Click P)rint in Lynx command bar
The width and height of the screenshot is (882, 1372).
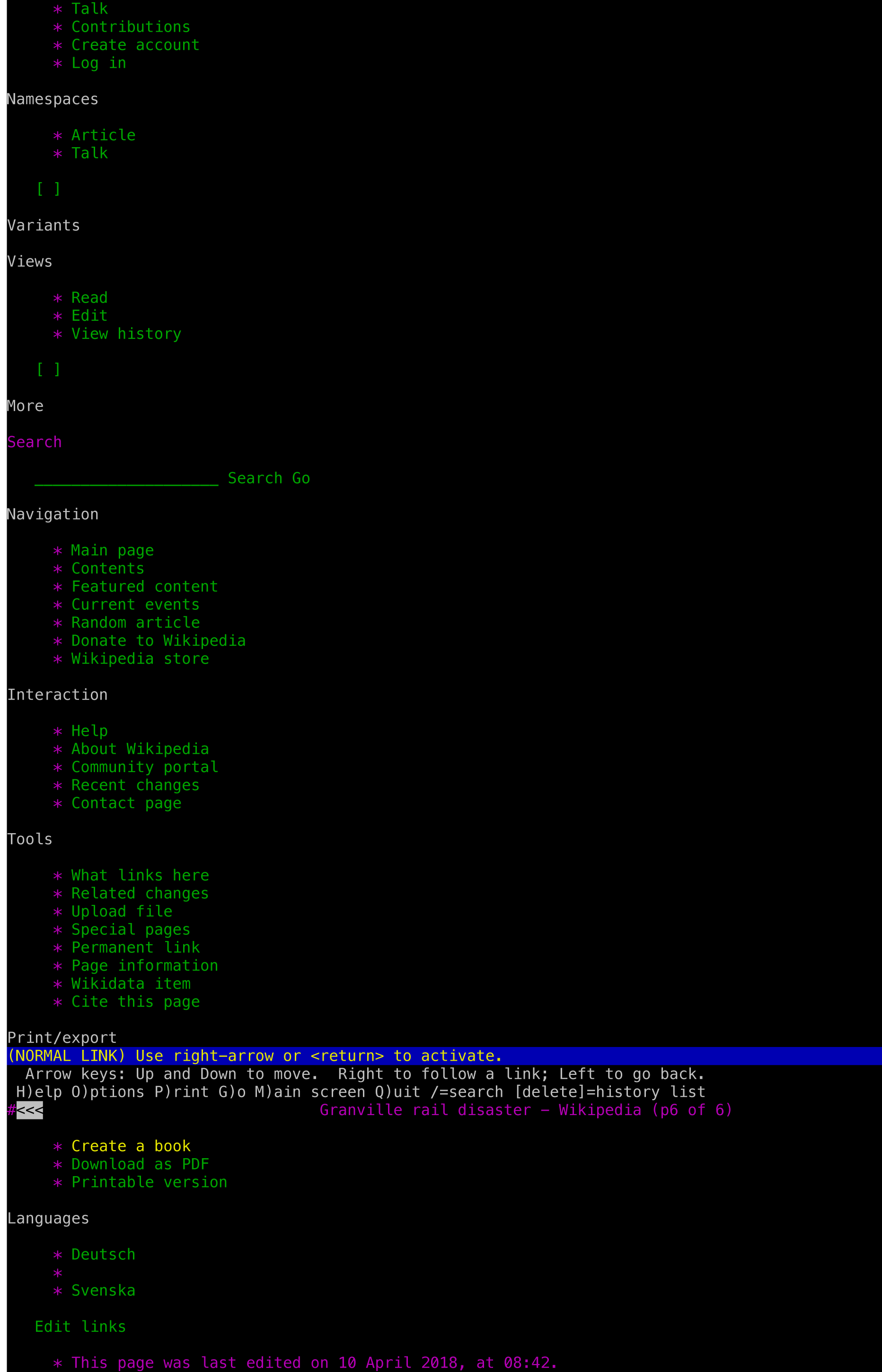182,1092
